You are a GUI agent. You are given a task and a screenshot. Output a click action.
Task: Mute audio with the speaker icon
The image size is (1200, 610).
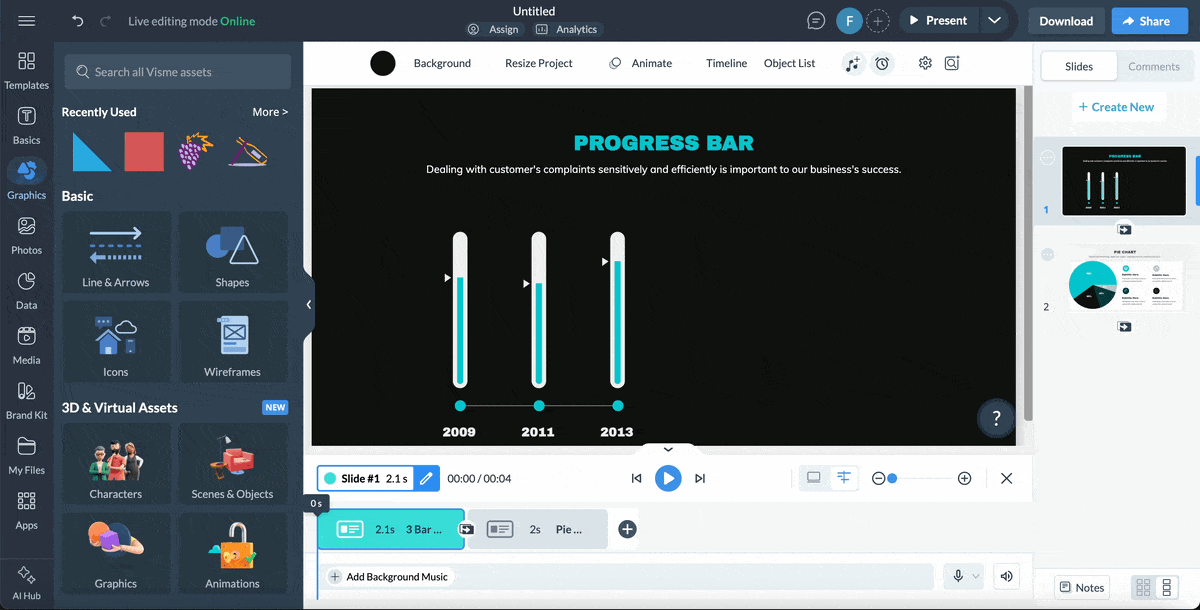point(1006,576)
